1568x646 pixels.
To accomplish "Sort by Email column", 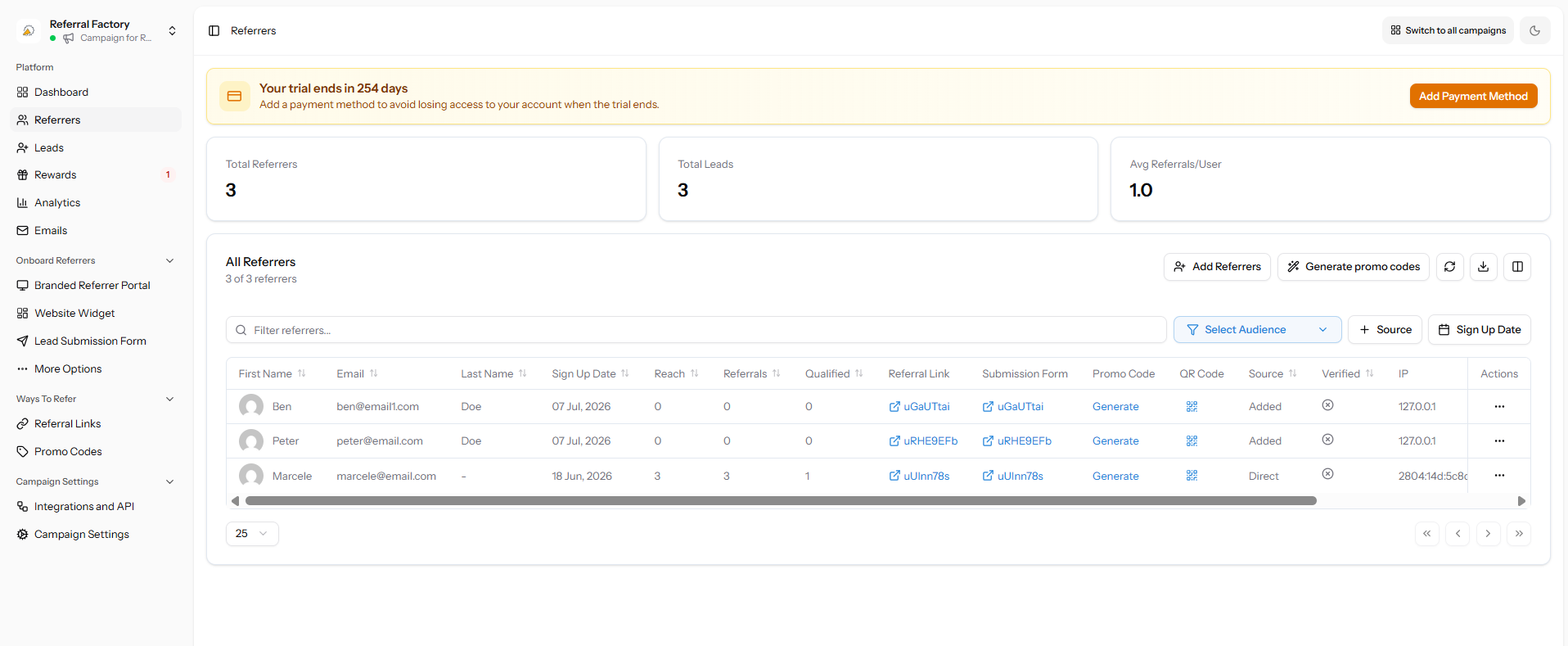I will pyautogui.click(x=358, y=373).
